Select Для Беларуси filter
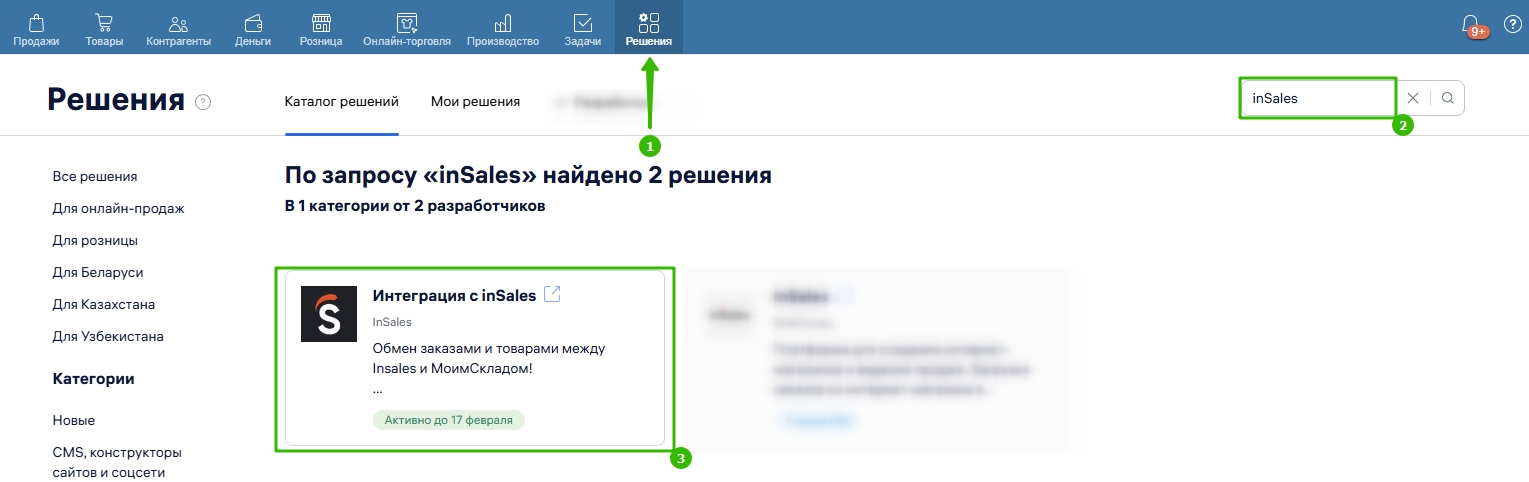The width and height of the screenshot is (1529, 482). [98, 272]
